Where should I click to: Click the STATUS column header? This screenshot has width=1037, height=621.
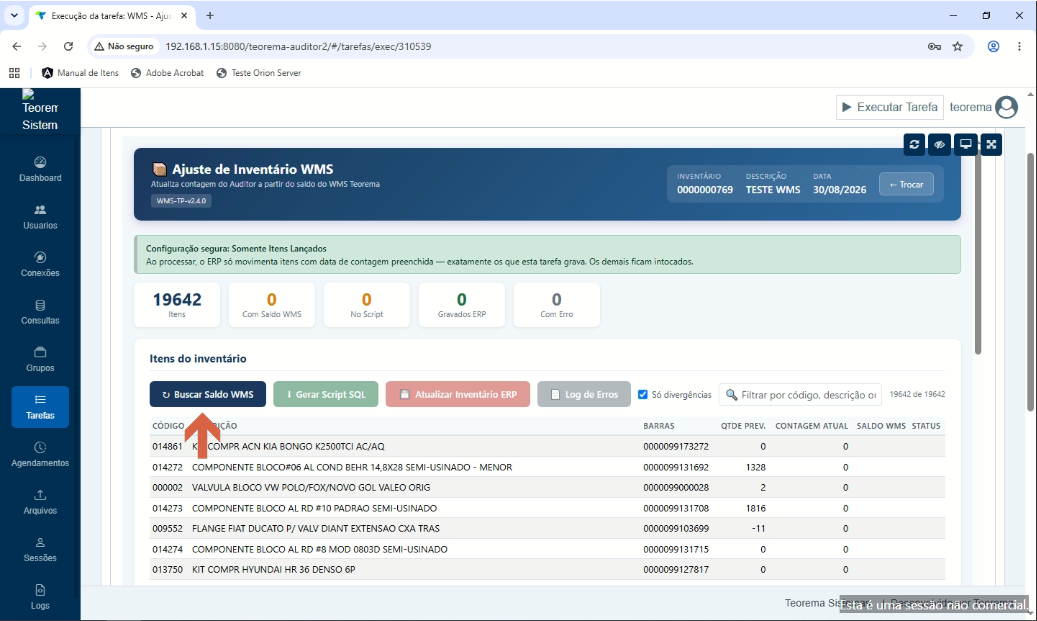pos(926,426)
